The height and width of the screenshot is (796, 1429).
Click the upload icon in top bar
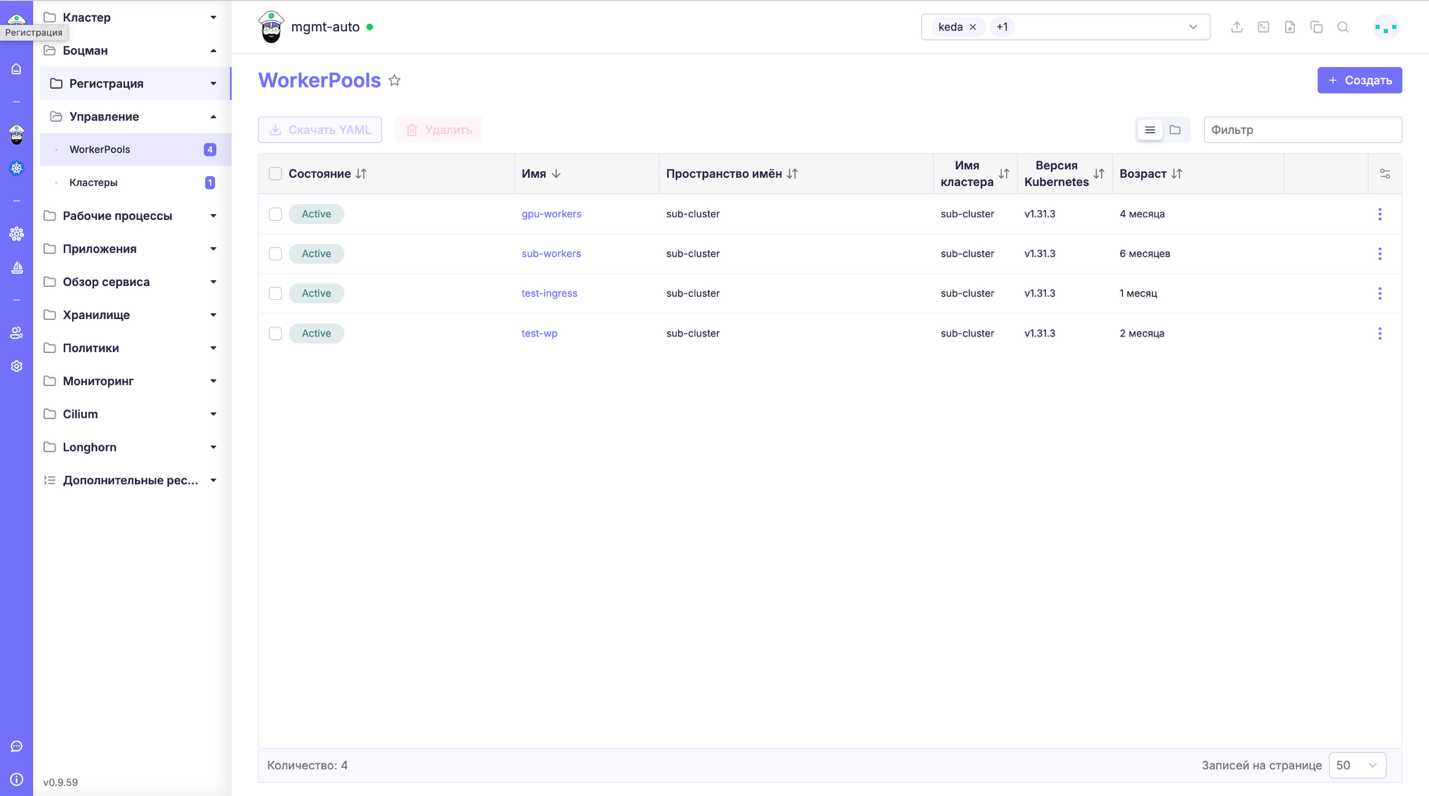(1237, 27)
